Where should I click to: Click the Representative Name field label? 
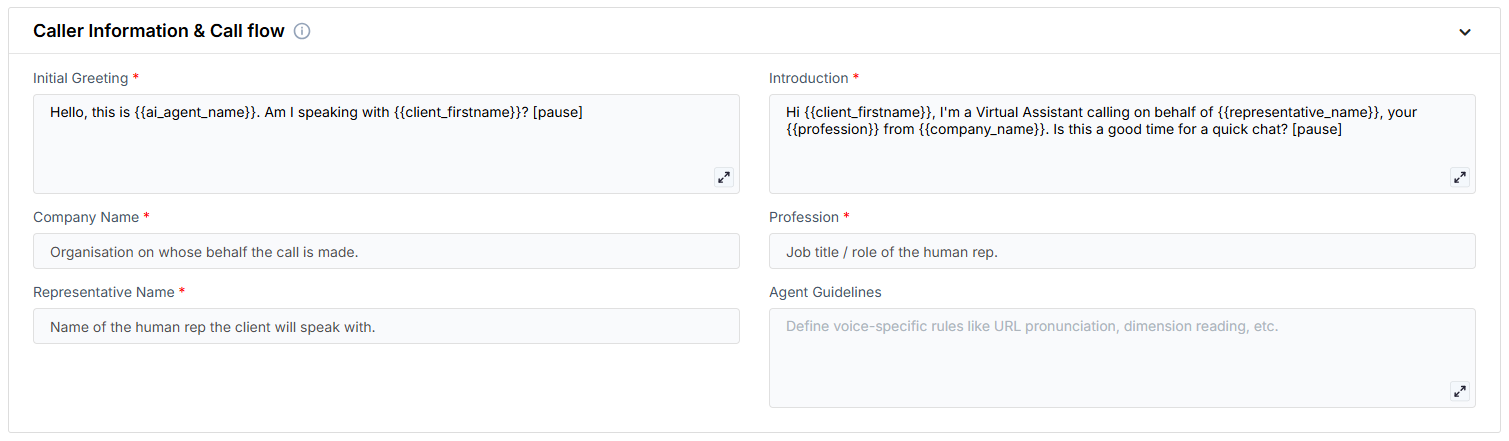(x=104, y=292)
